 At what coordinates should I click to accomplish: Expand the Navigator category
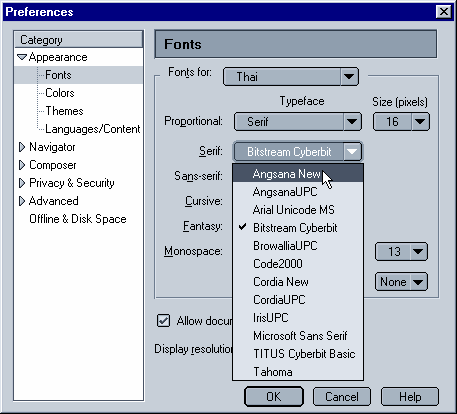click(x=22, y=147)
